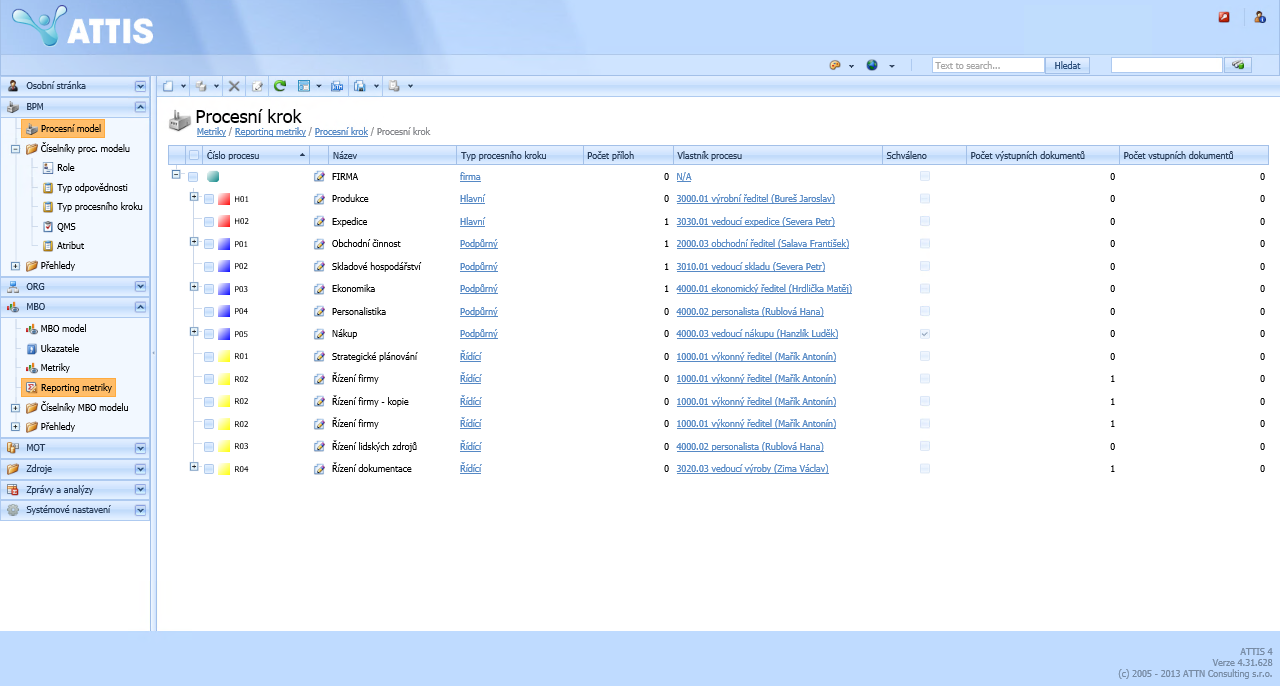The width and height of the screenshot is (1280, 686).
Task: Open the Zdroje sidebar section
Action: (75, 468)
